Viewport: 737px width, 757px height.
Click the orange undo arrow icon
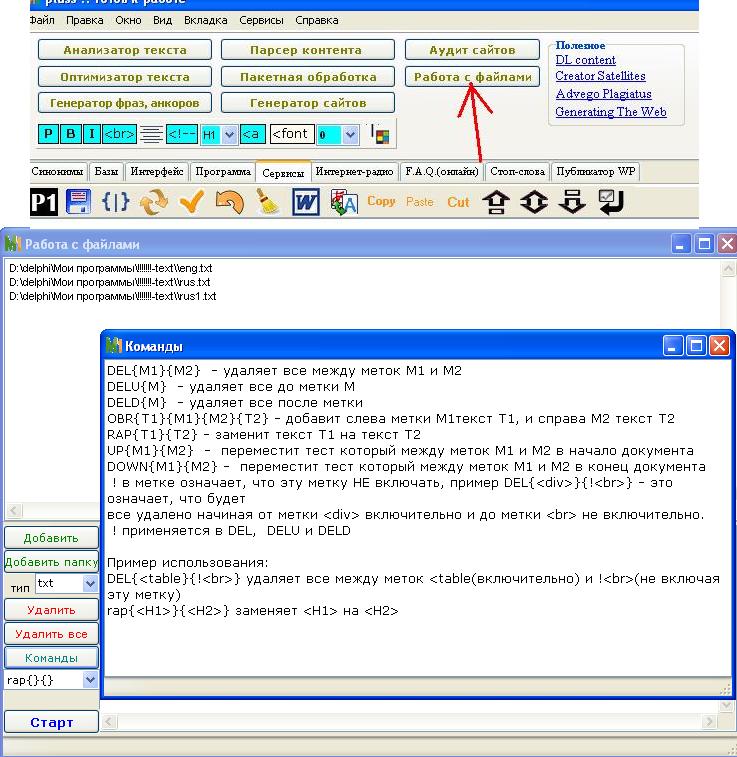pos(229,202)
